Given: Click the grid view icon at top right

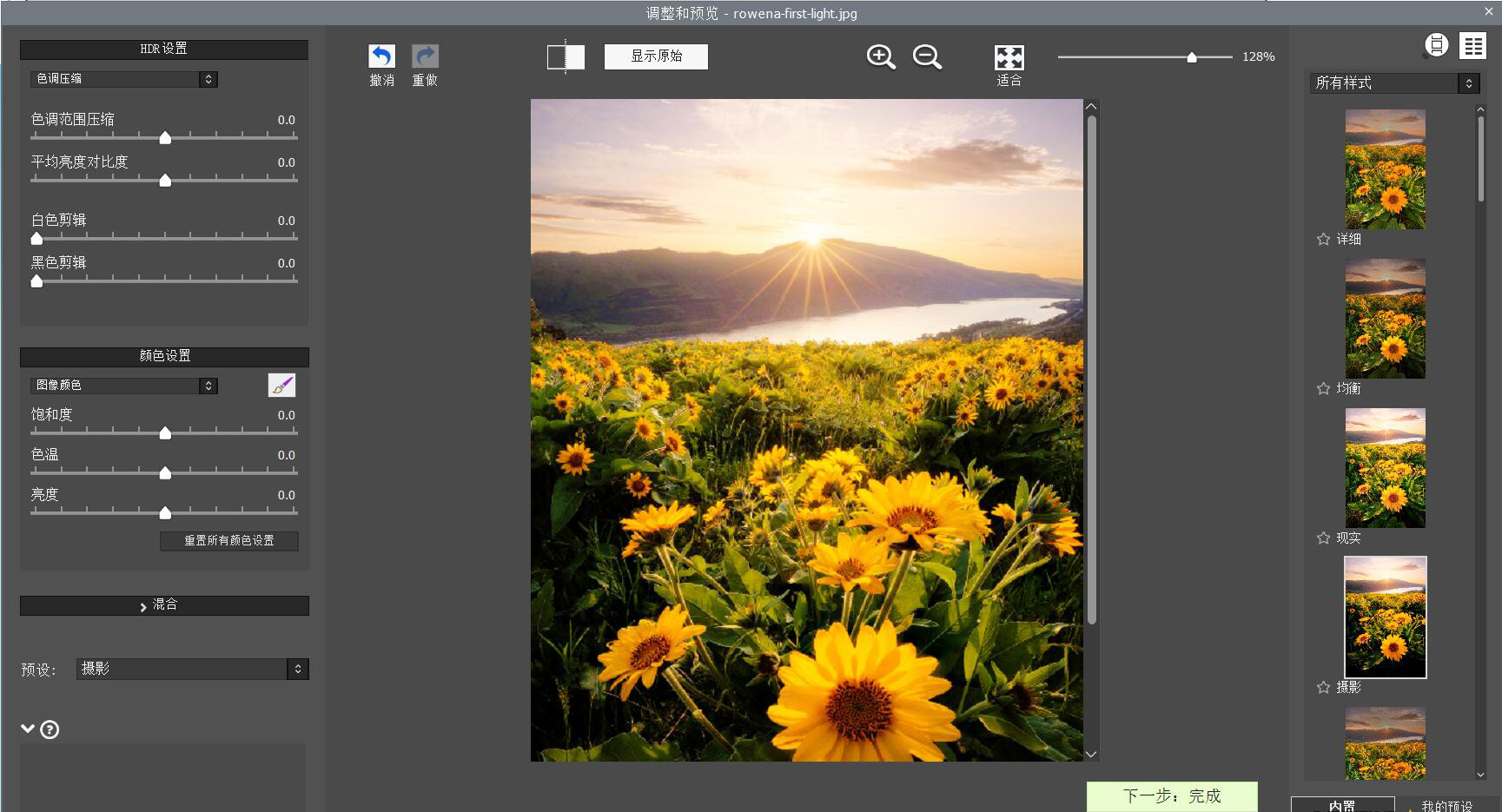Looking at the screenshot, I should click(1472, 45).
